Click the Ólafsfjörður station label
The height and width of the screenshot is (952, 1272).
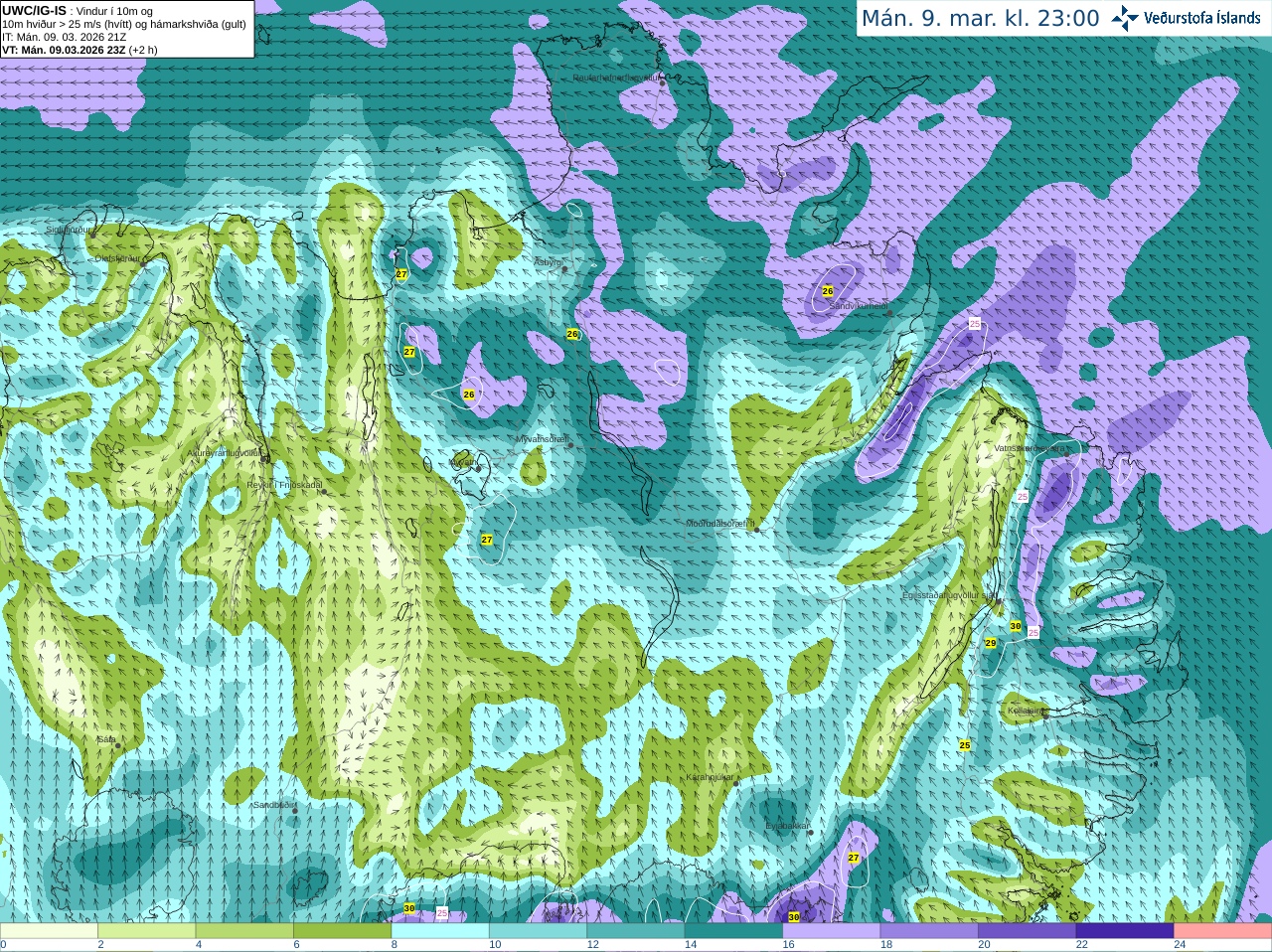[118, 258]
